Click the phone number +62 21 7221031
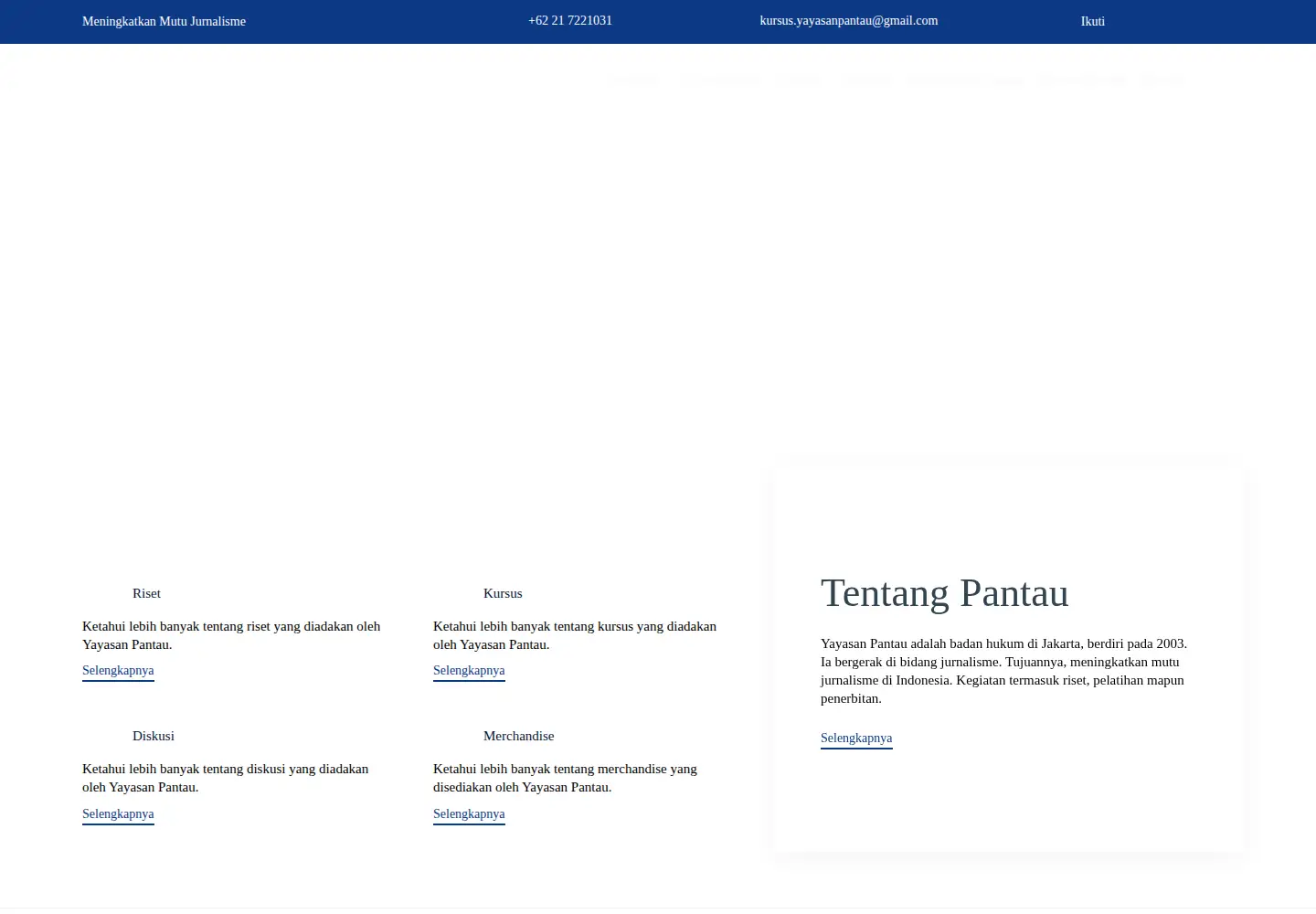 coord(570,20)
